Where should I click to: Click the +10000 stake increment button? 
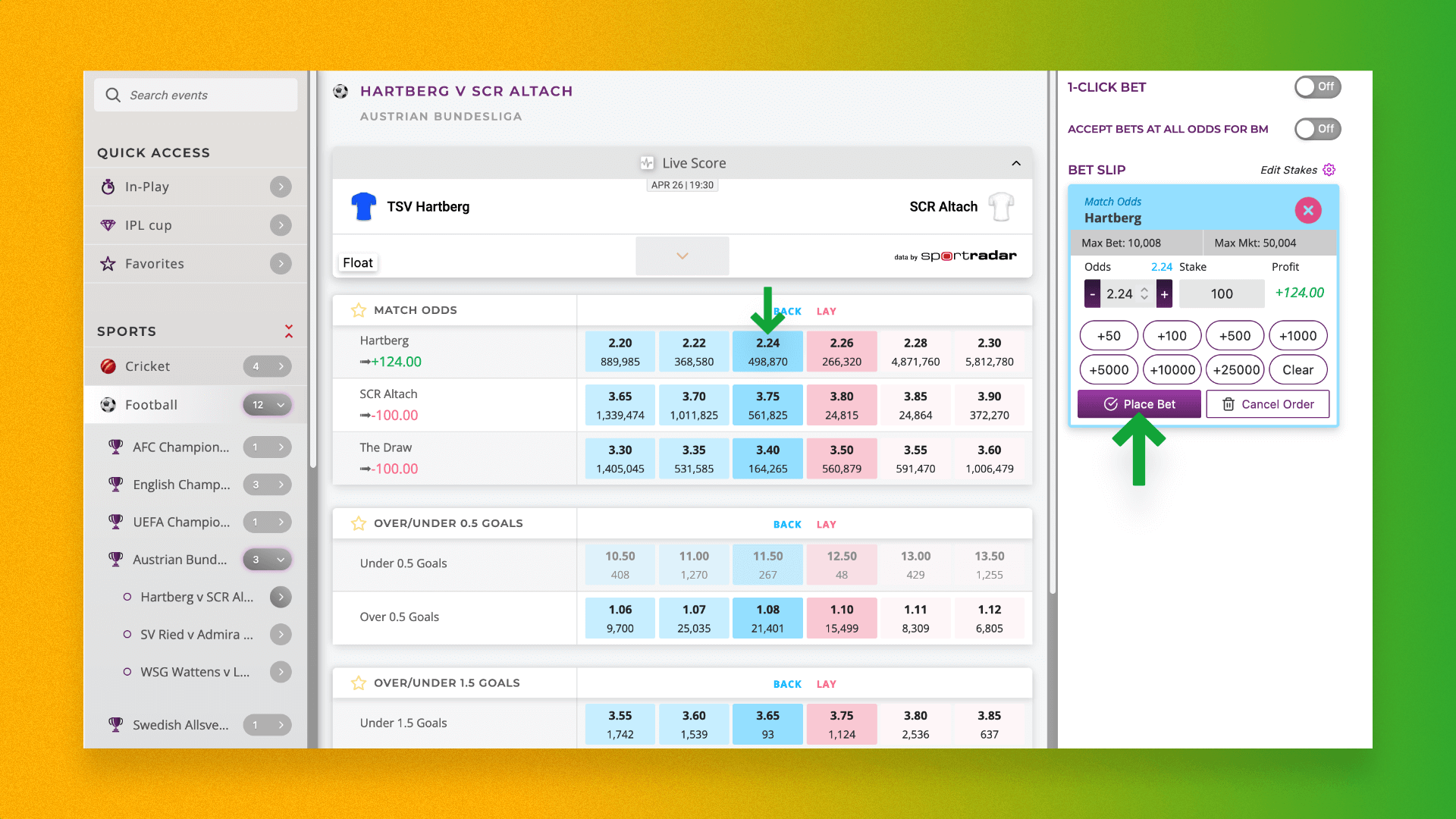[x=1171, y=369]
